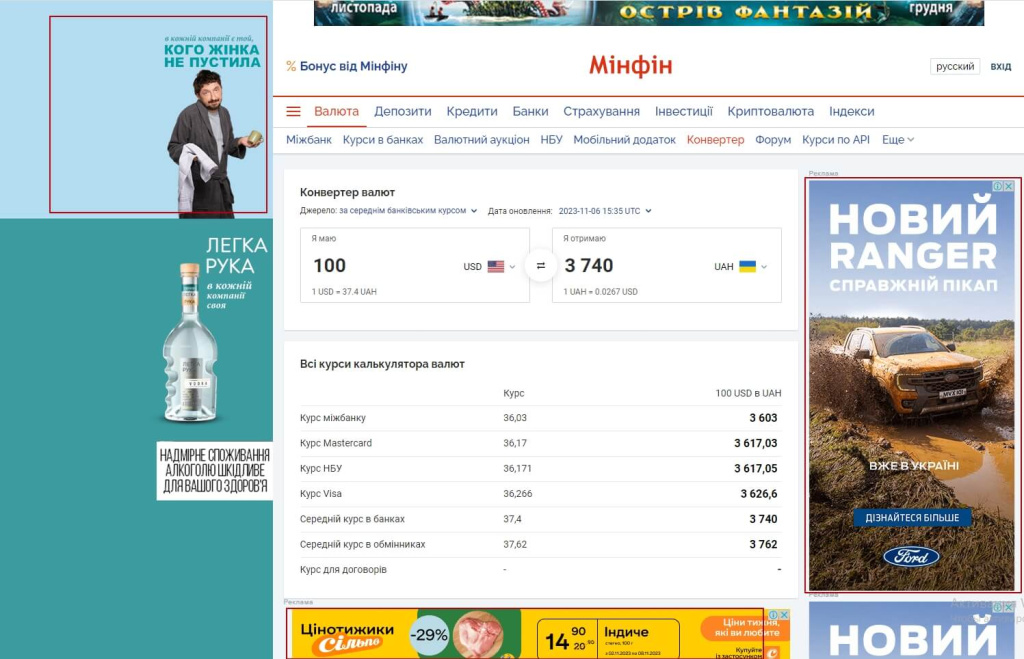Close the Сільпо banner ad
Viewport: 1024px width, 659px height.
[x=784, y=615]
